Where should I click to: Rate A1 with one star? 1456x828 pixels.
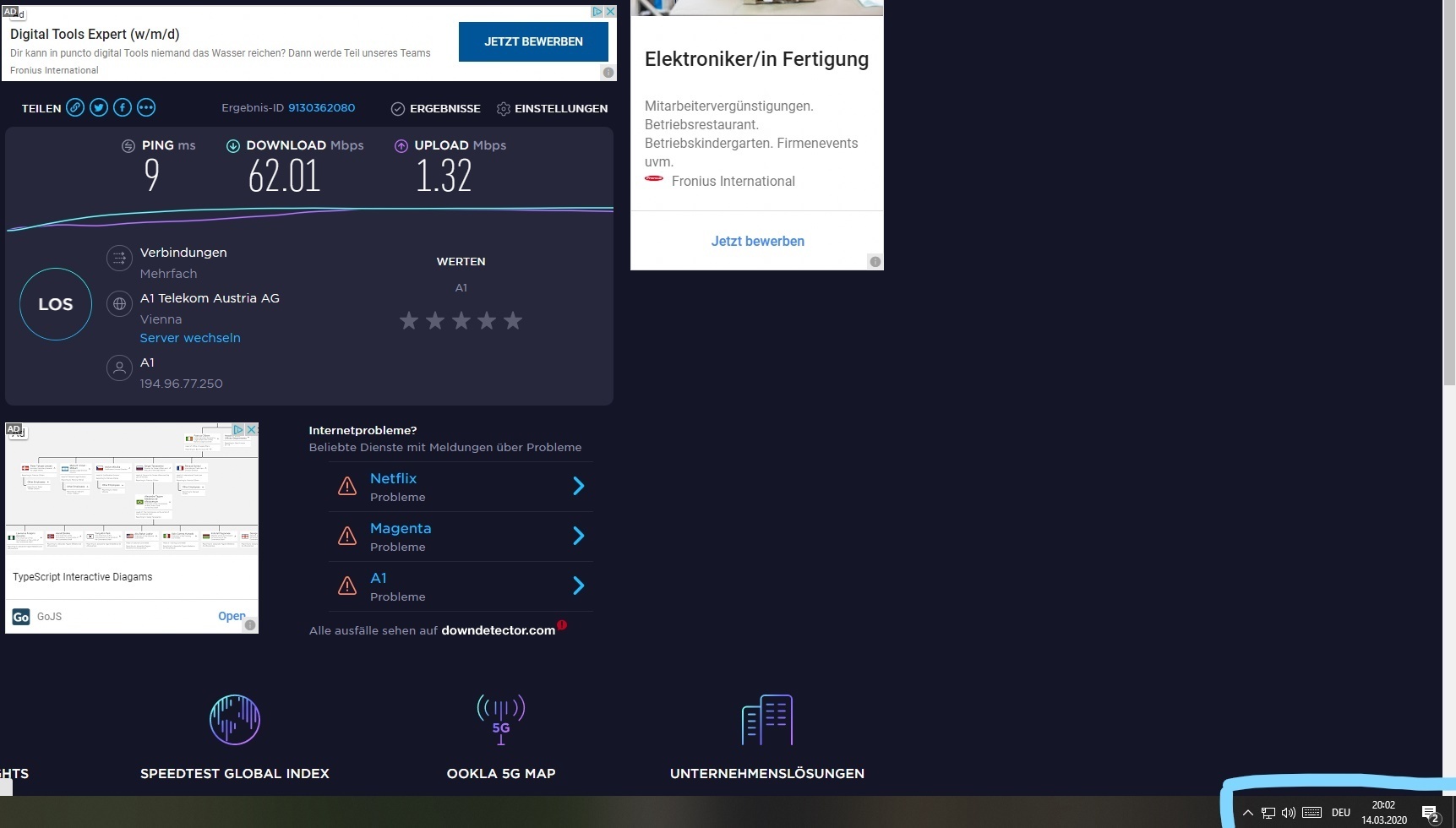409,320
